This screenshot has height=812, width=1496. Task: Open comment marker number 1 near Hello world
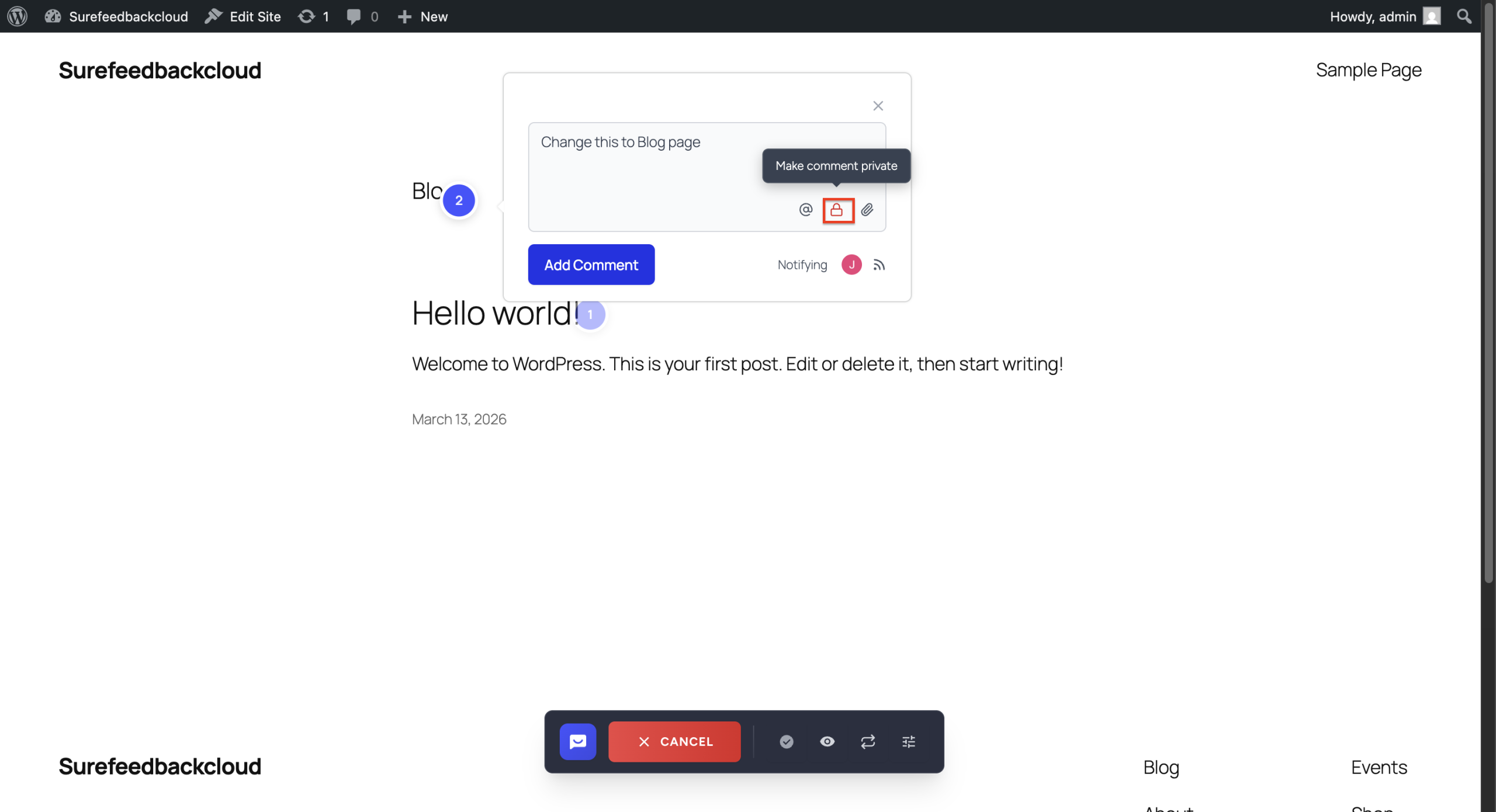tap(590, 315)
